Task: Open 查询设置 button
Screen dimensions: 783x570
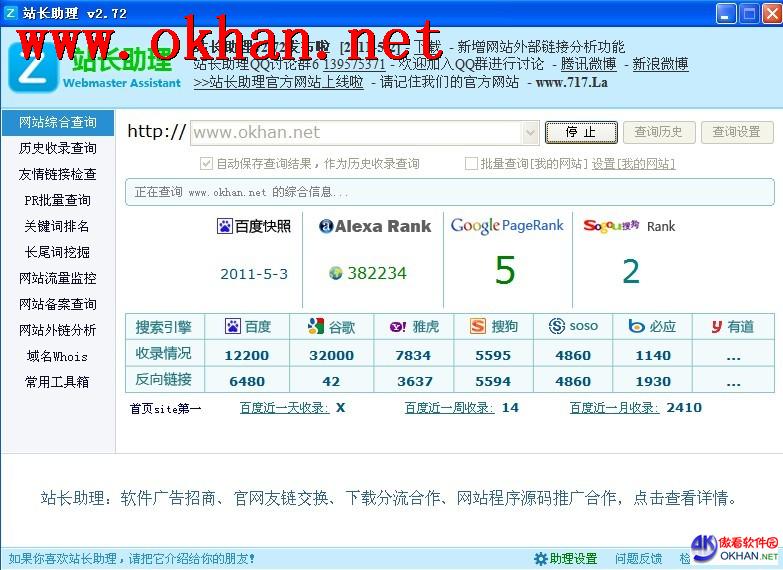Action: 737,132
